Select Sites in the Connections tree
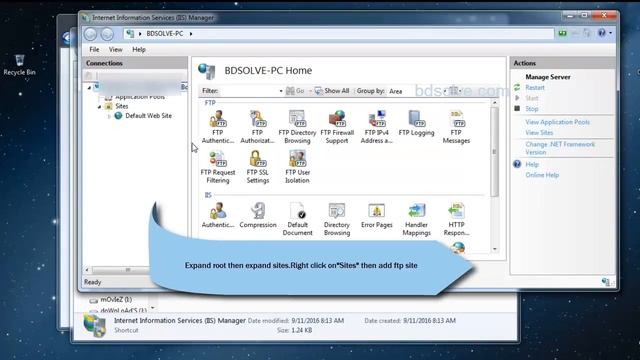This screenshot has width=640, height=360. [122, 106]
